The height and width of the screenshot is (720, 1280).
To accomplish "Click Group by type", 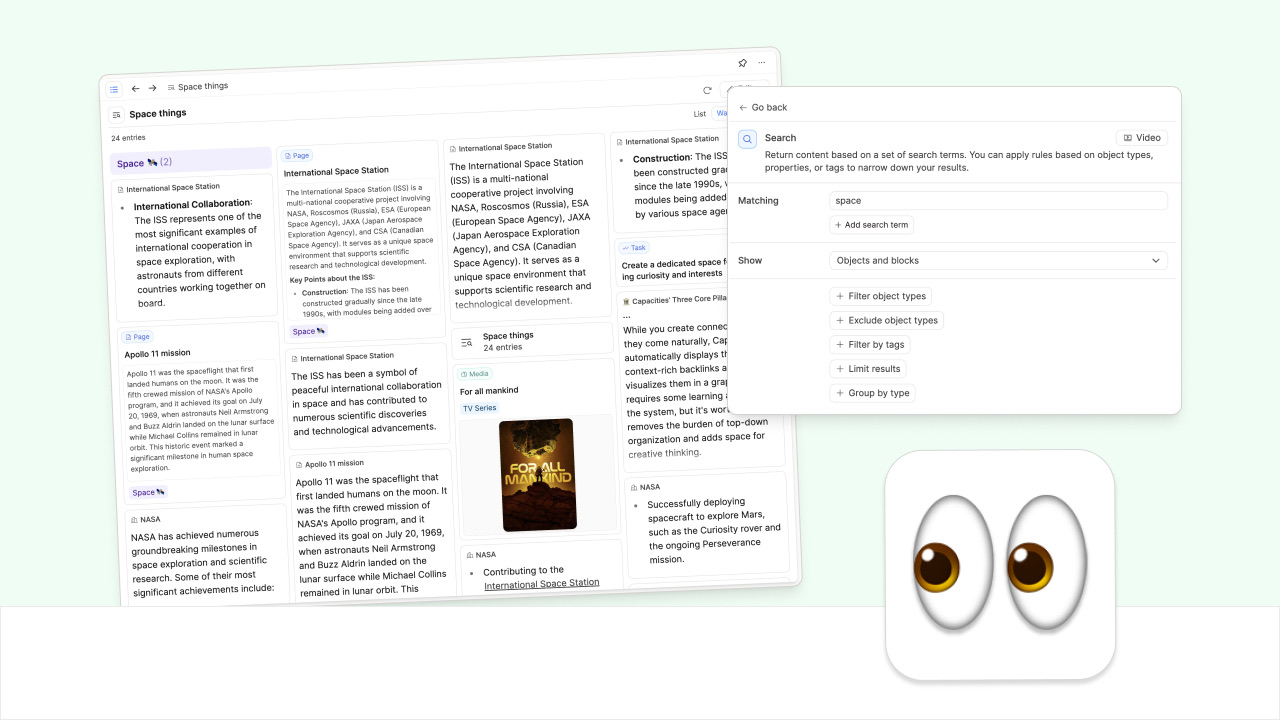I will click(872, 394).
